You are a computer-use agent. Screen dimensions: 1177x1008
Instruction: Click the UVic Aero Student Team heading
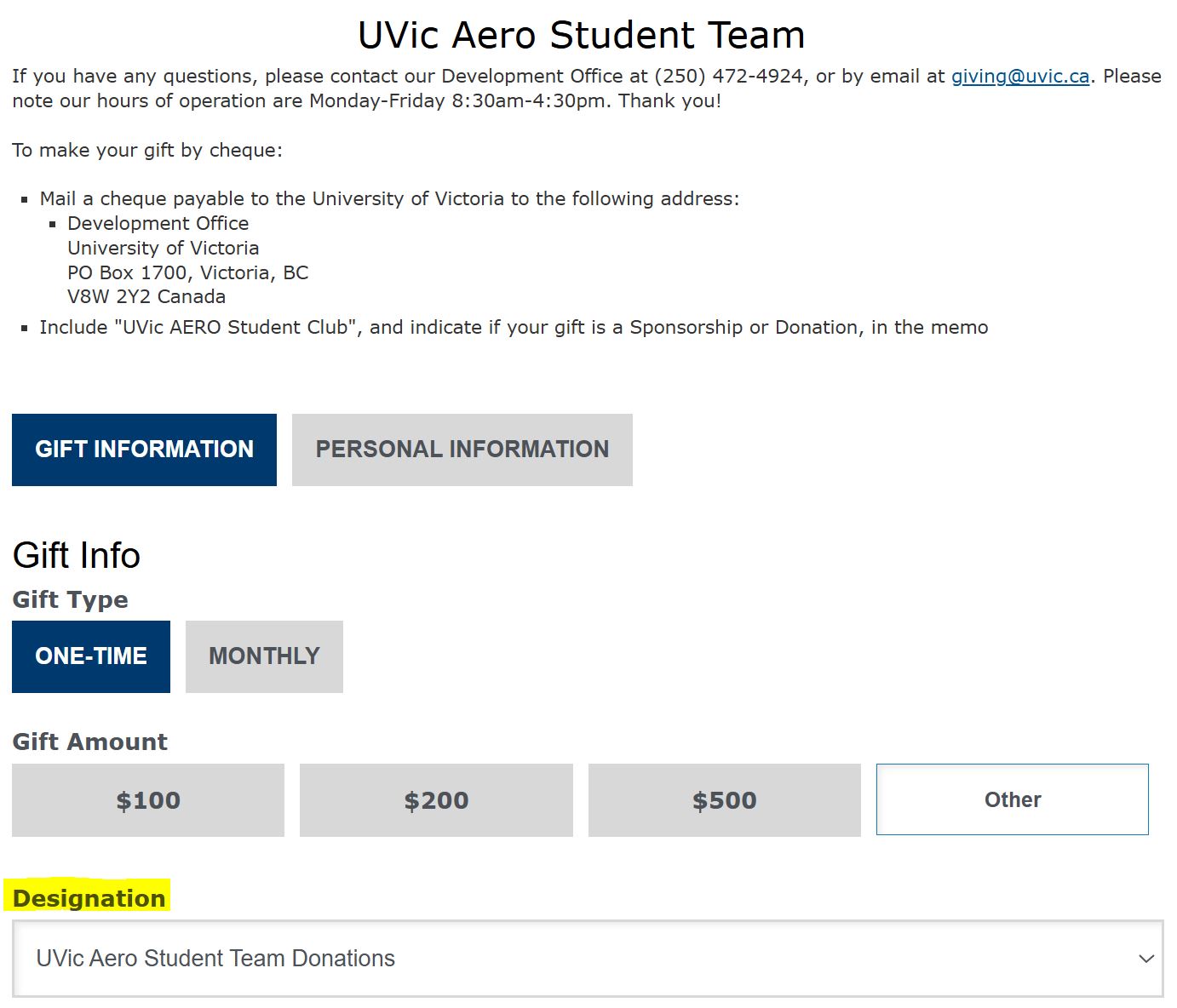581,36
